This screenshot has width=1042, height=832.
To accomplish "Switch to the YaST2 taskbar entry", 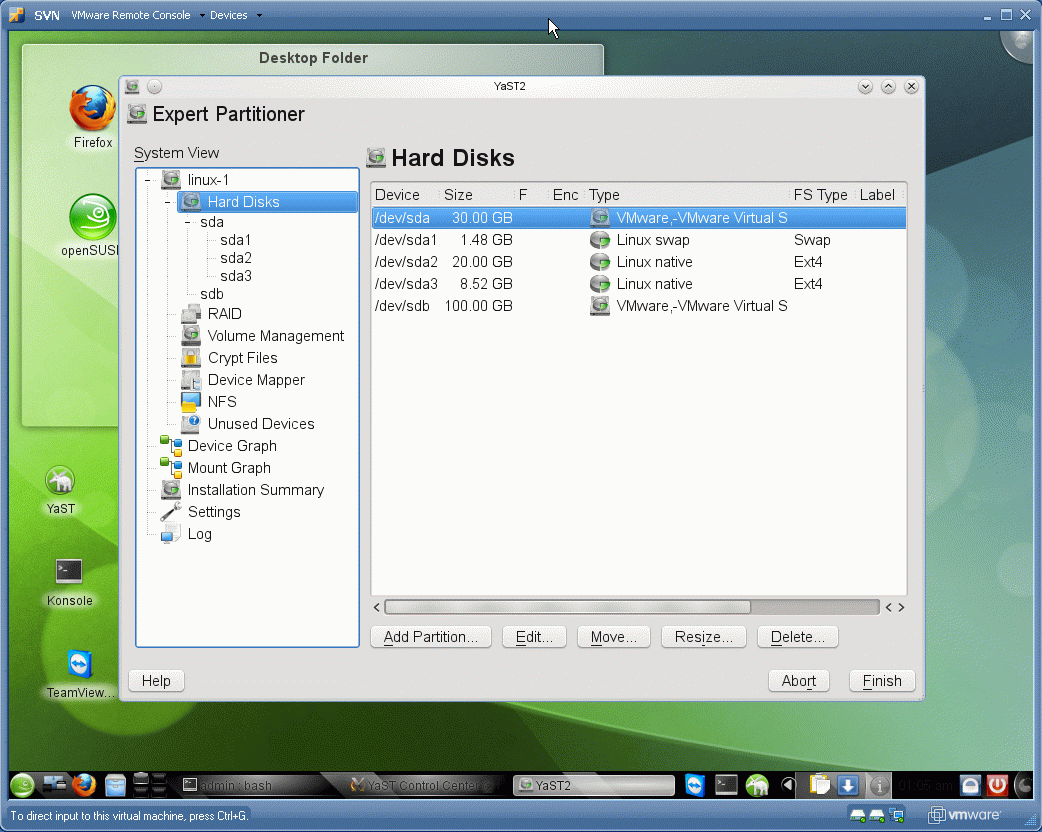I will click(594, 785).
